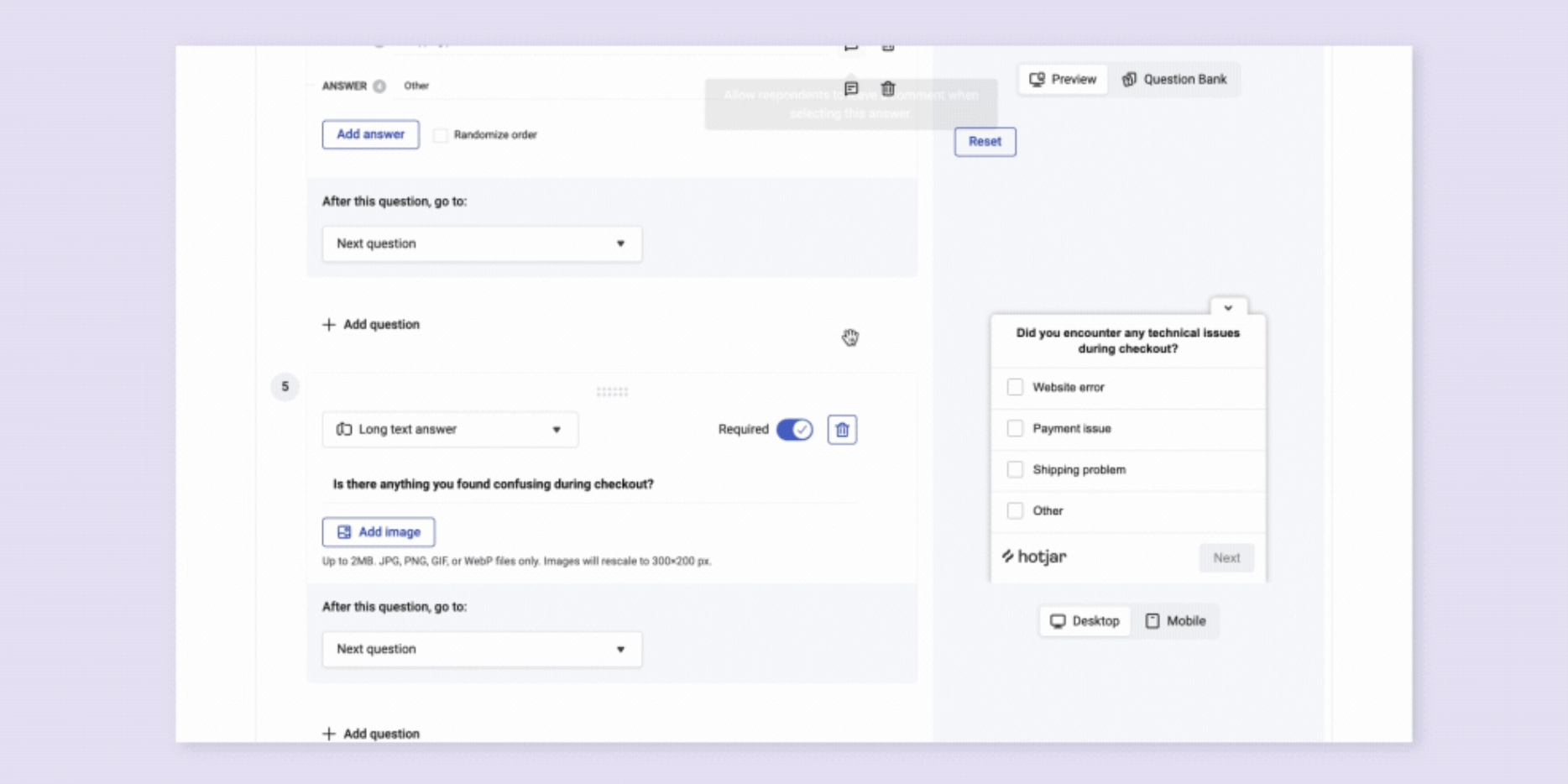Select the Mobile preview tab
The height and width of the screenshot is (784, 1568).
pos(1175,621)
